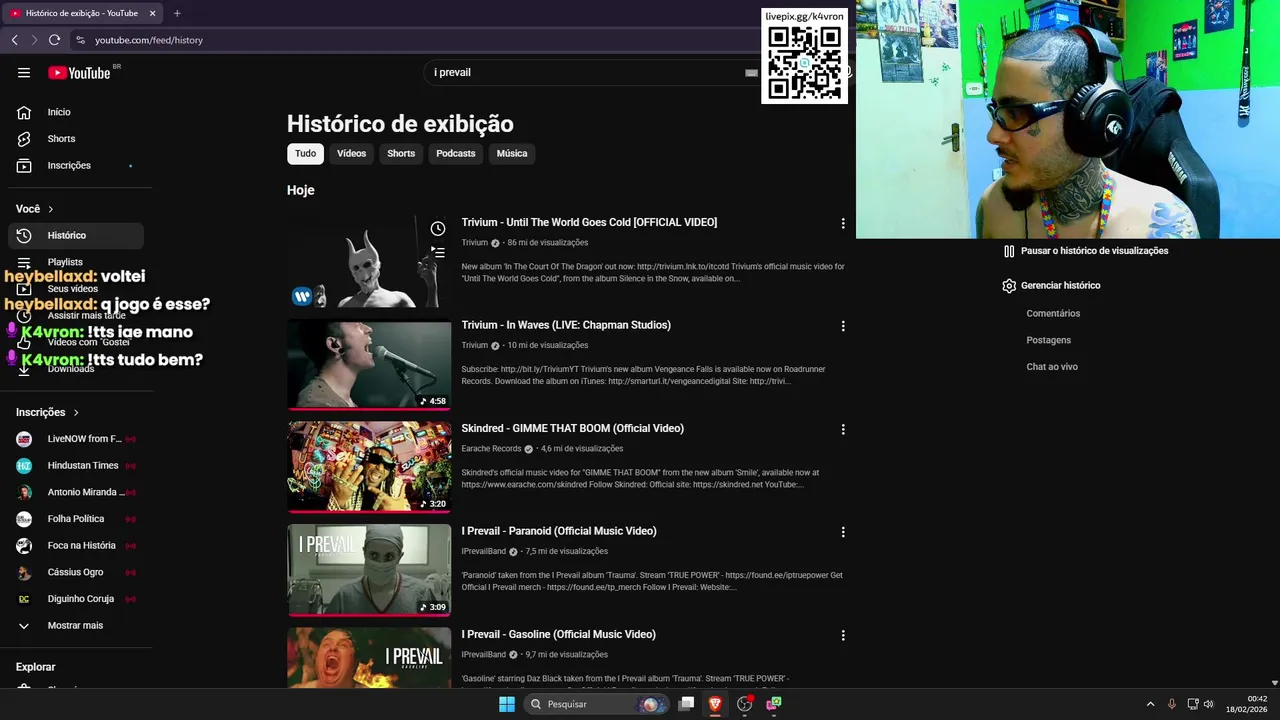The image size is (1280, 720).
Task: Open Postagens history link
Action: pyautogui.click(x=1048, y=340)
